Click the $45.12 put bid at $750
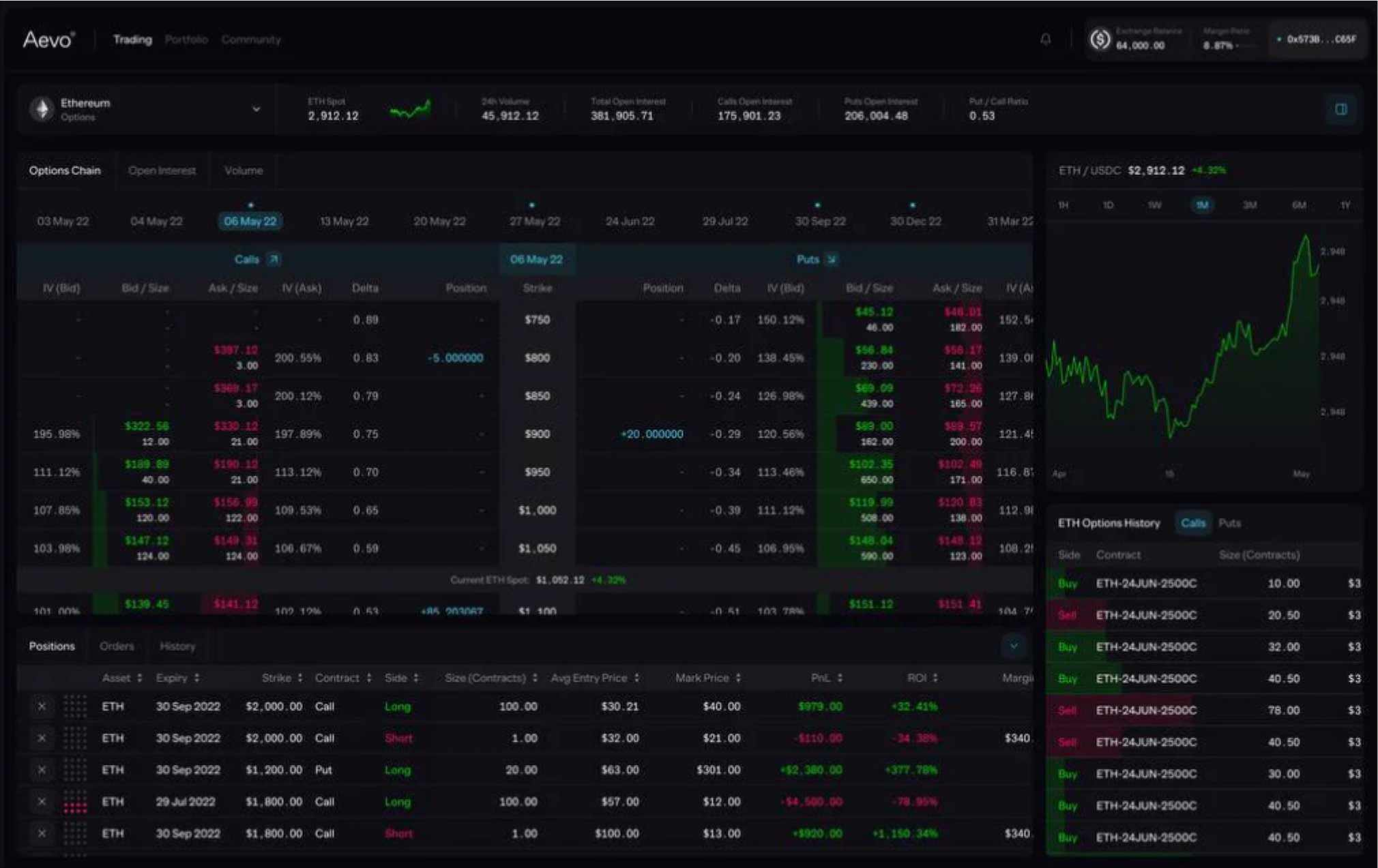Viewport: 1378px width, 868px height. 875,312
